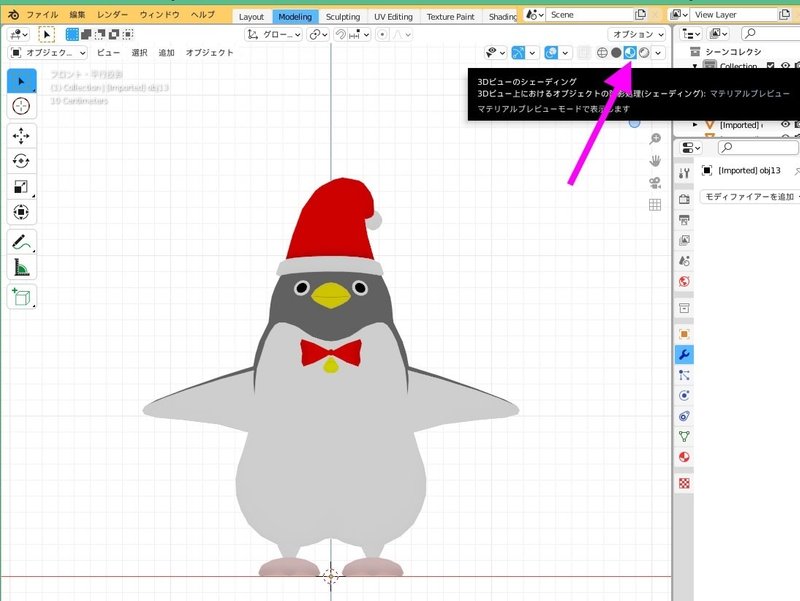
Task: Activate the Scale tool
Action: pyautogui.click(x=21, y=187)
